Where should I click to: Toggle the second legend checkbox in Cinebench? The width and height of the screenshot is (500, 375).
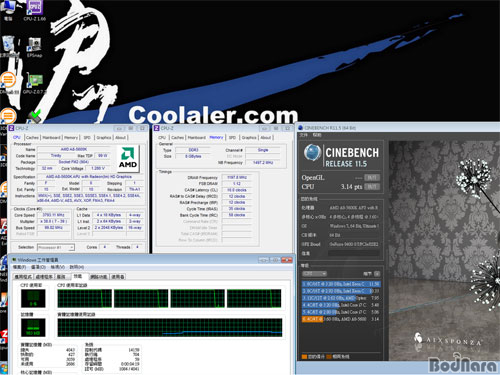point(329,357)
